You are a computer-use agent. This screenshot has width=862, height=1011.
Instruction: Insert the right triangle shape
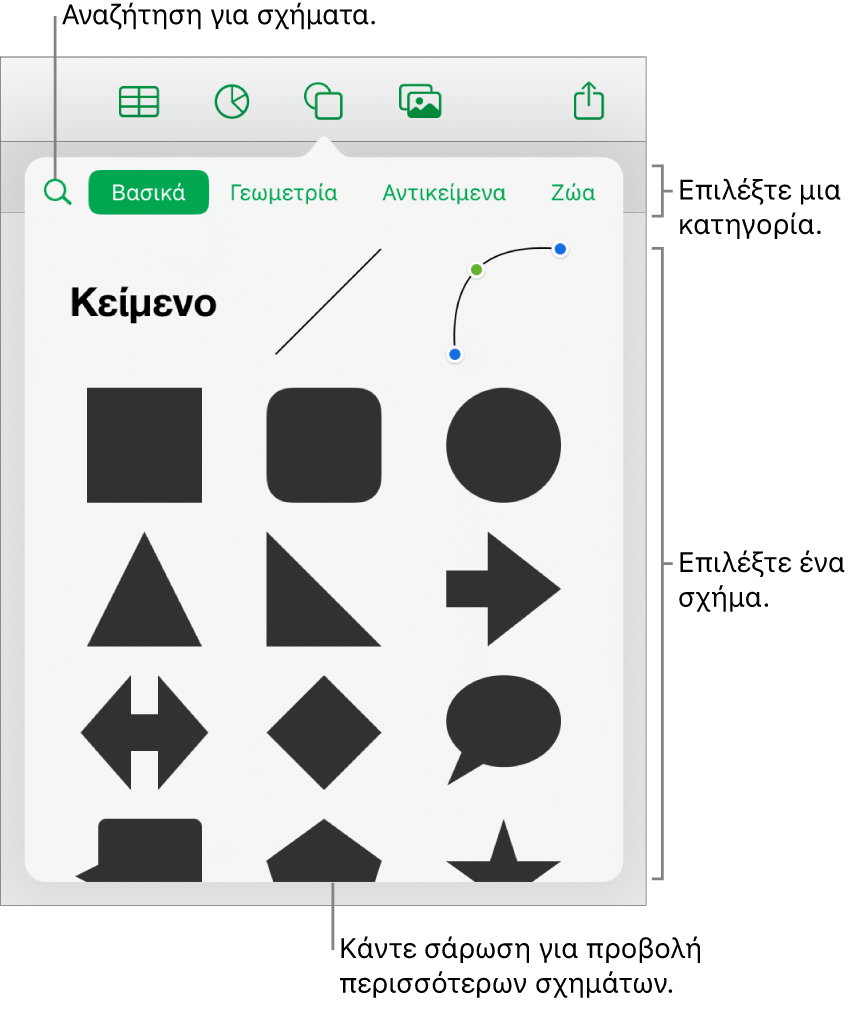click(324, 589)
